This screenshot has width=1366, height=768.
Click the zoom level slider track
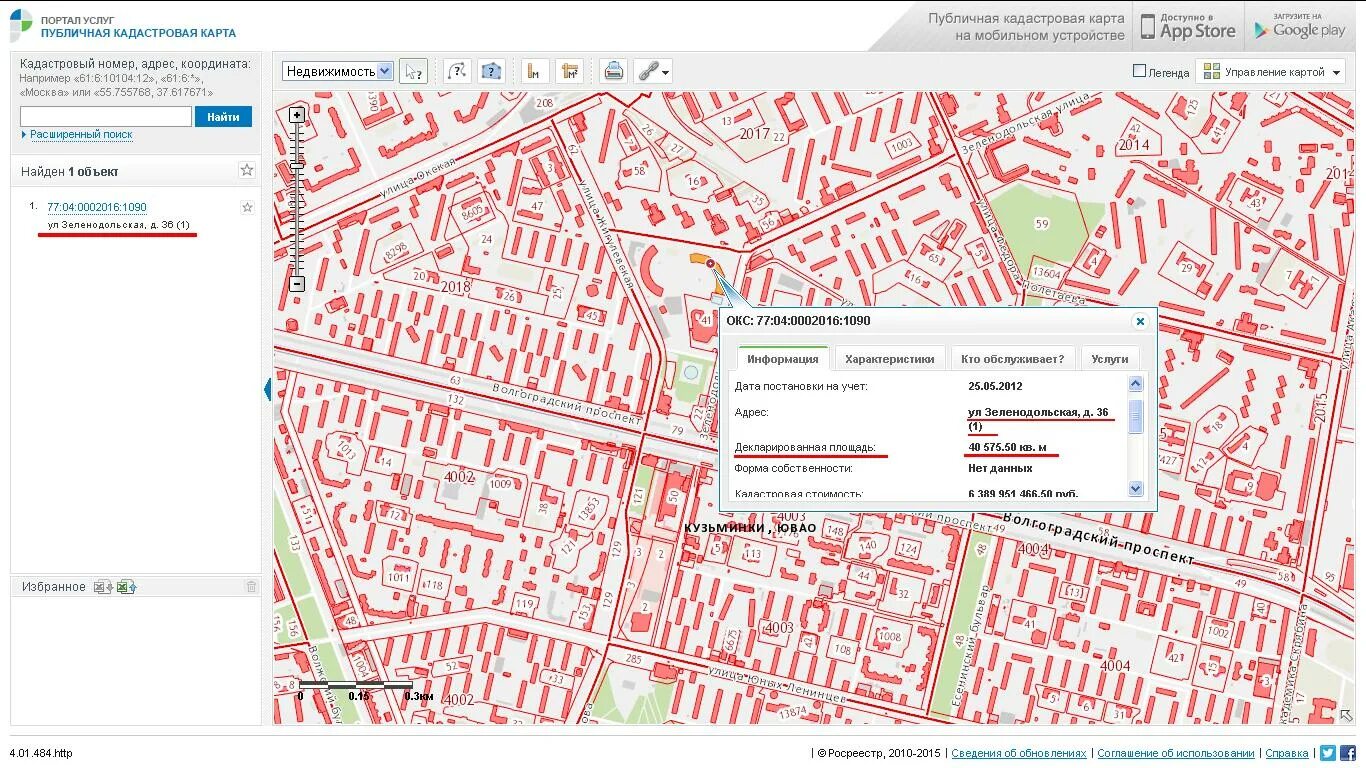297,200
